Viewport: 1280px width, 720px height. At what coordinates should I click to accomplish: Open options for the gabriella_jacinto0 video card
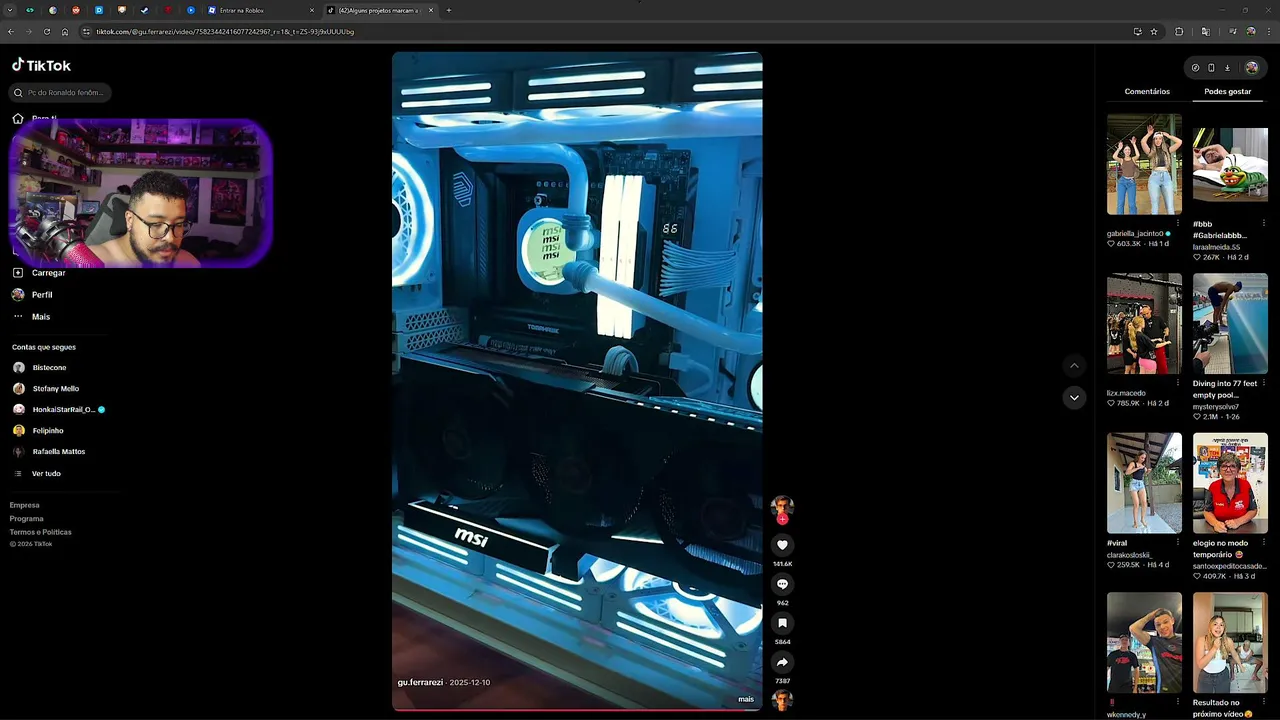click(1177, 223)
